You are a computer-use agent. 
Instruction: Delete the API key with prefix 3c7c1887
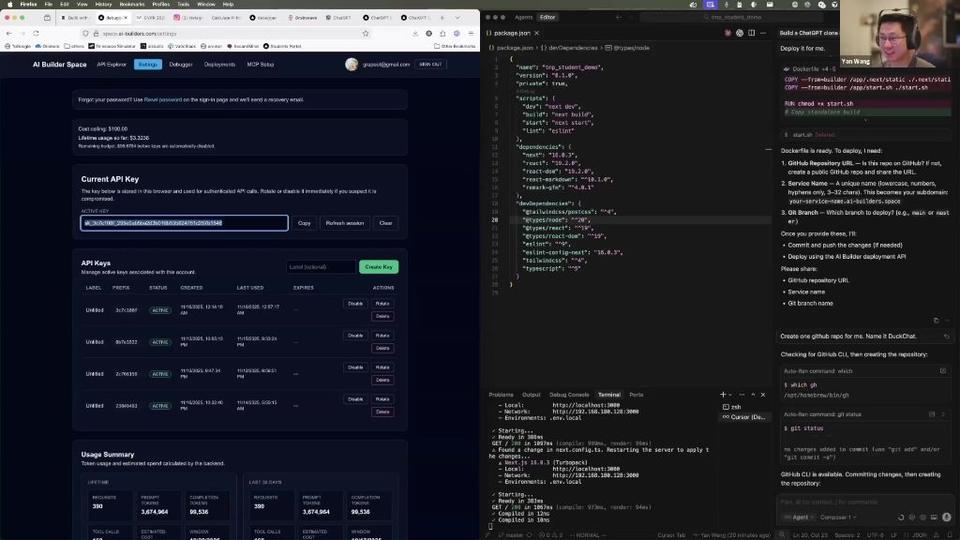pyautogui.click(x=383, y=317)
